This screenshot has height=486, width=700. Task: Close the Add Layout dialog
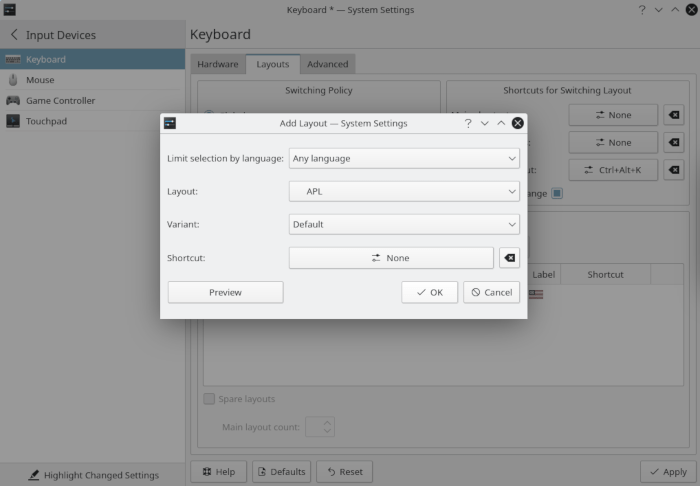tap(517, 123)
